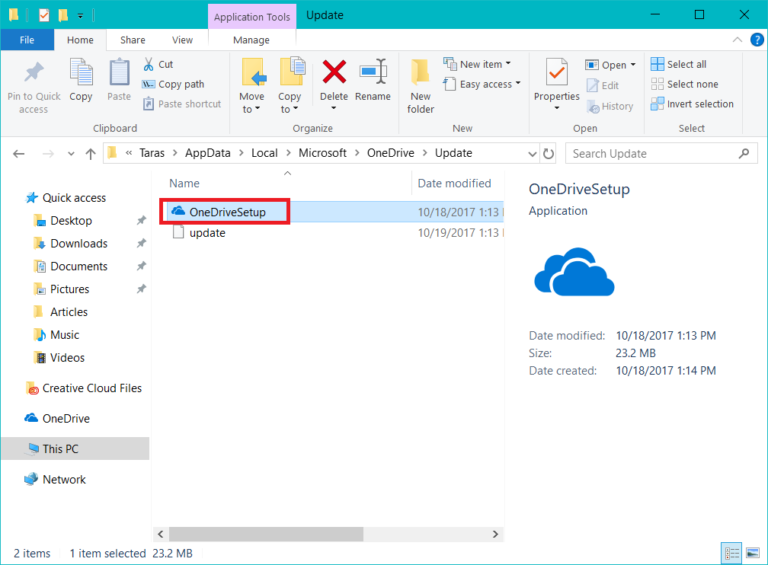Navigate to Microsoft in the breadcrumb
This screenshot has width=768, height=565.
(x=322, y=153)
